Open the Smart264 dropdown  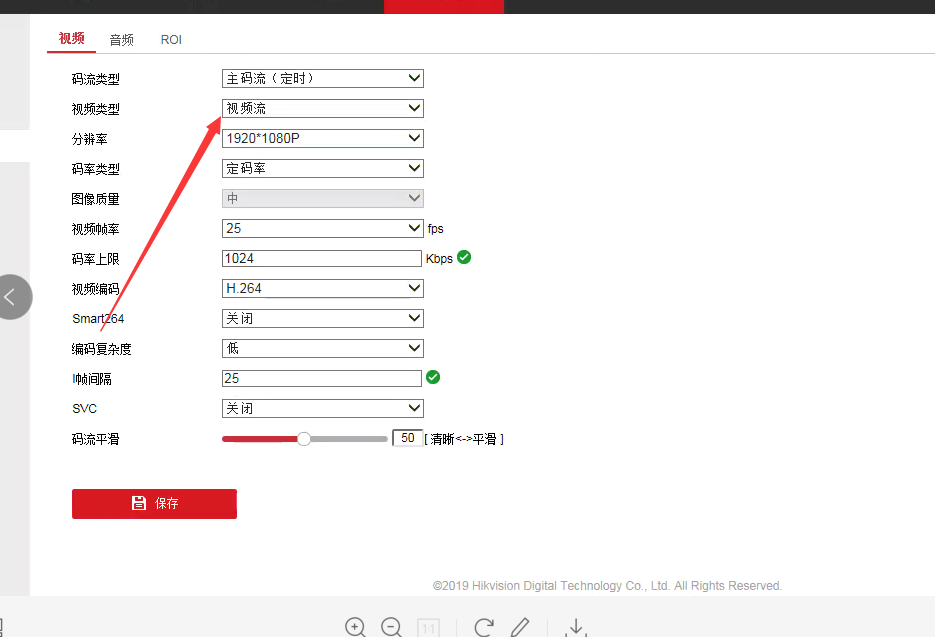[323, 318]
